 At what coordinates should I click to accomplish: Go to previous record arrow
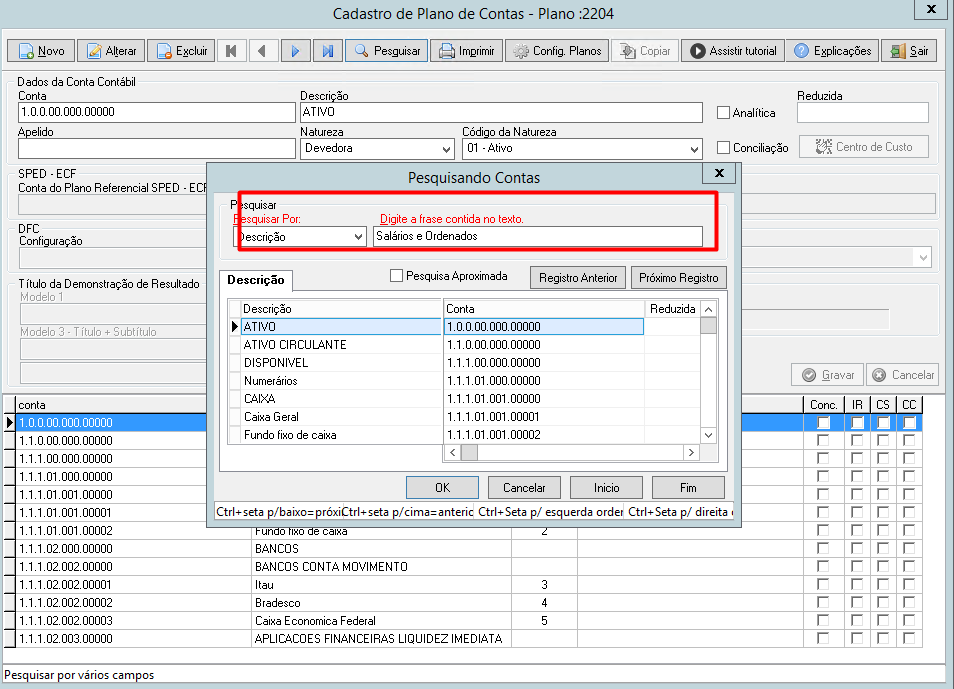263,51
